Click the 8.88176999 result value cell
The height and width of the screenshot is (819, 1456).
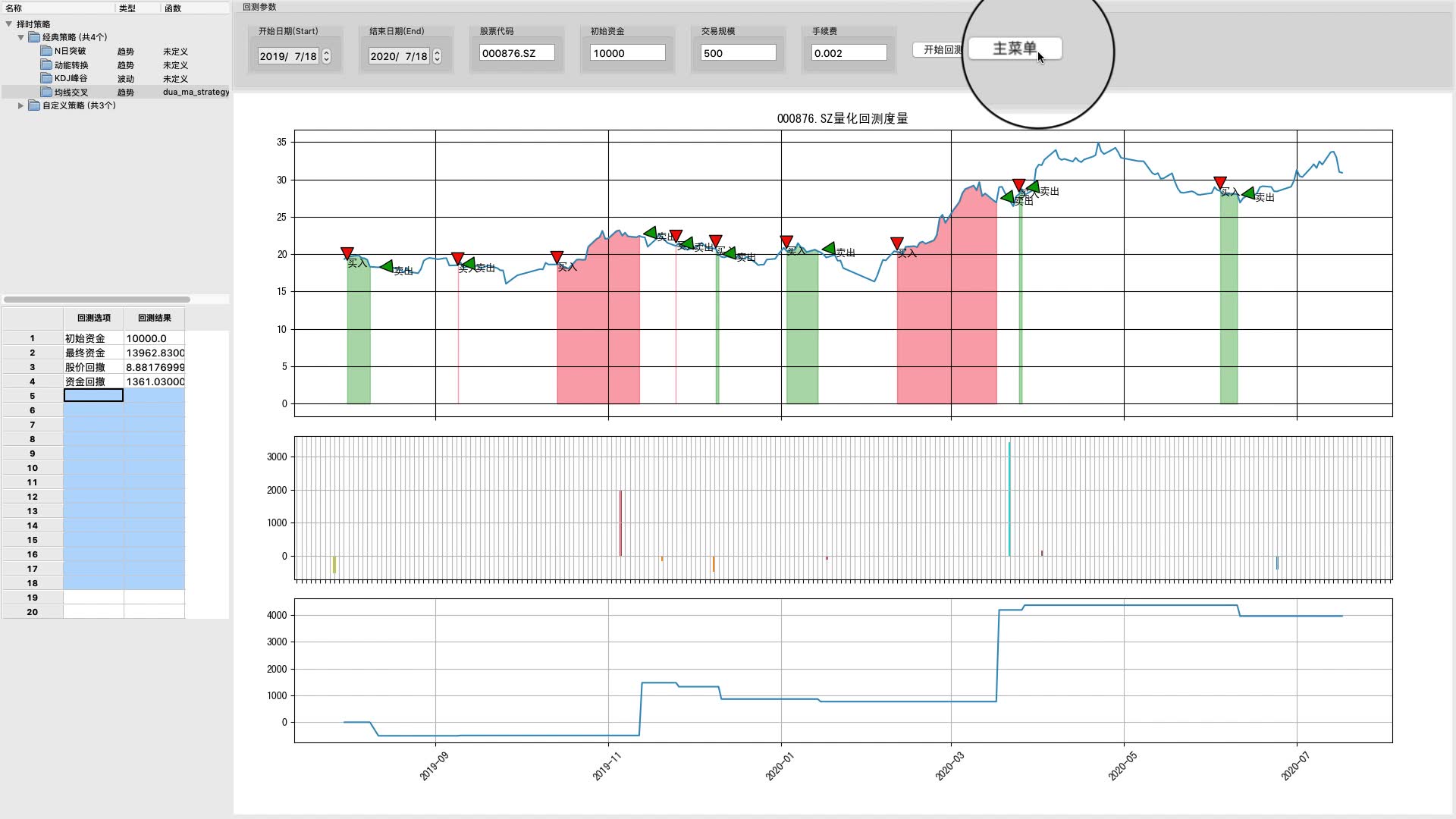(154, 367)
